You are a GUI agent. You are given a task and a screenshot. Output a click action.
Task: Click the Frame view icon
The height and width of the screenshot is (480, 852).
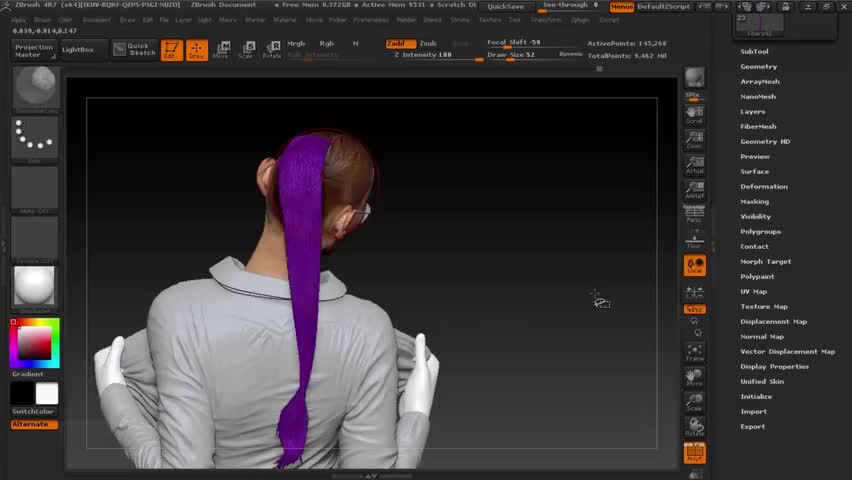(694, 352)
